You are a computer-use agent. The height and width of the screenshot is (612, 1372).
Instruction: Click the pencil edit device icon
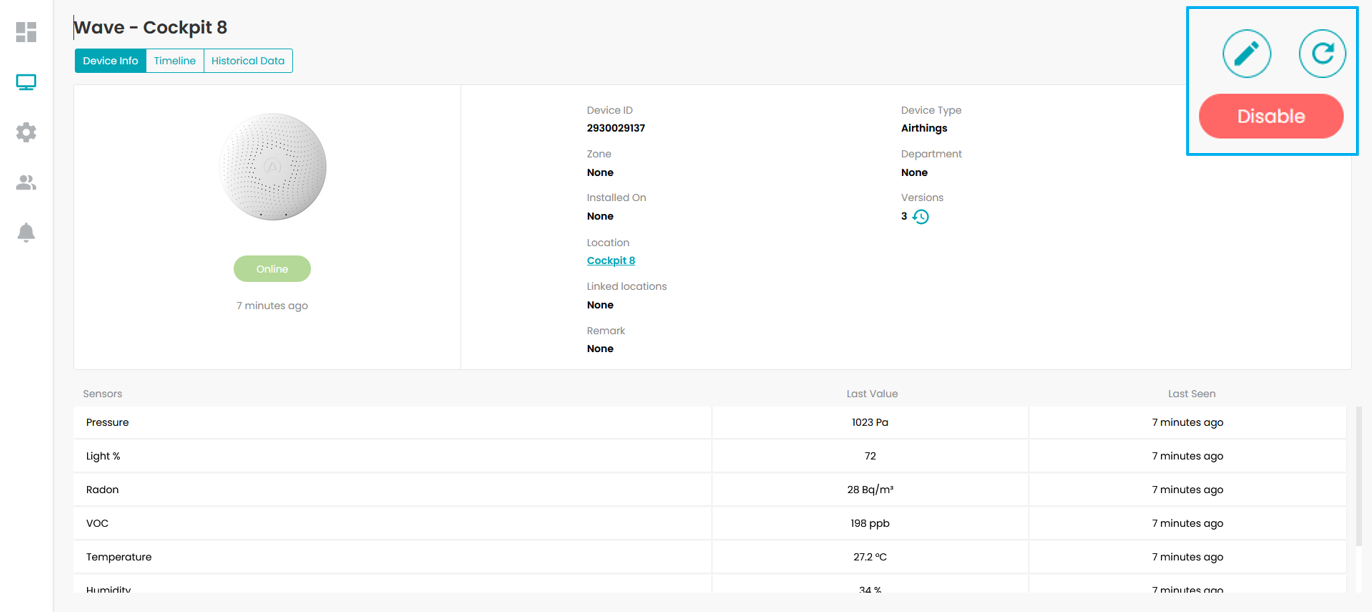point(1247,53)
